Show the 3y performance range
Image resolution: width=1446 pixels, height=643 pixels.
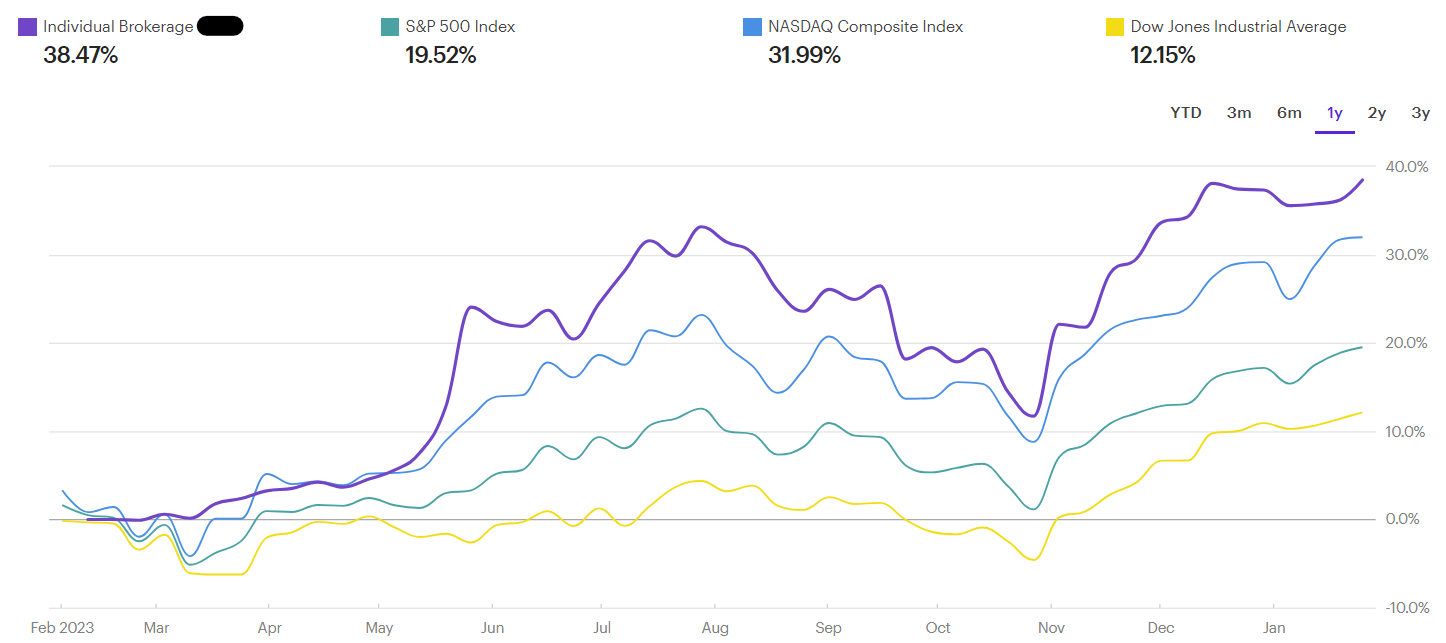(1420, 113)
